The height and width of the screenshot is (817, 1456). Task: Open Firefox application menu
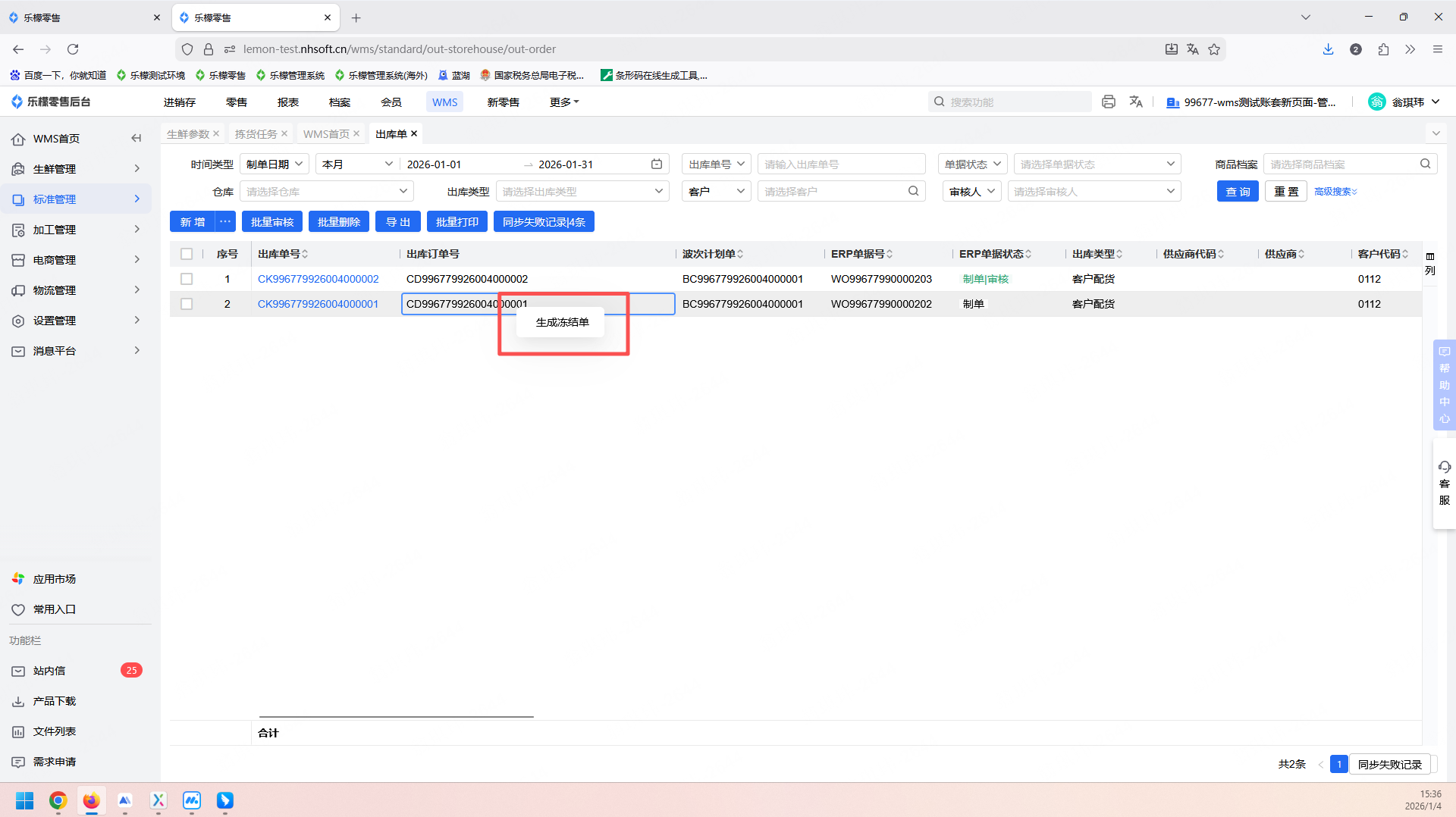(1438, 49)
